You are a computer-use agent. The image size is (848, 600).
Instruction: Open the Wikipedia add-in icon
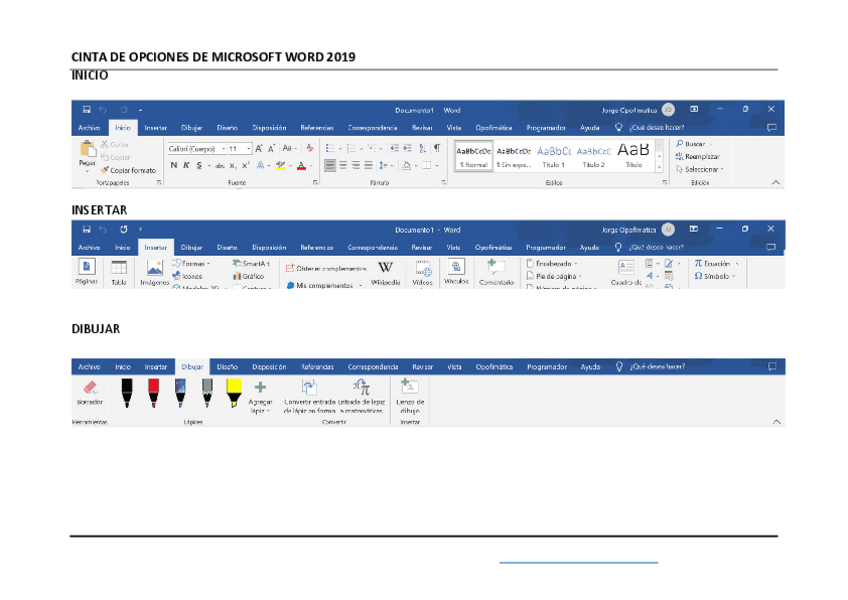[385, 269]
